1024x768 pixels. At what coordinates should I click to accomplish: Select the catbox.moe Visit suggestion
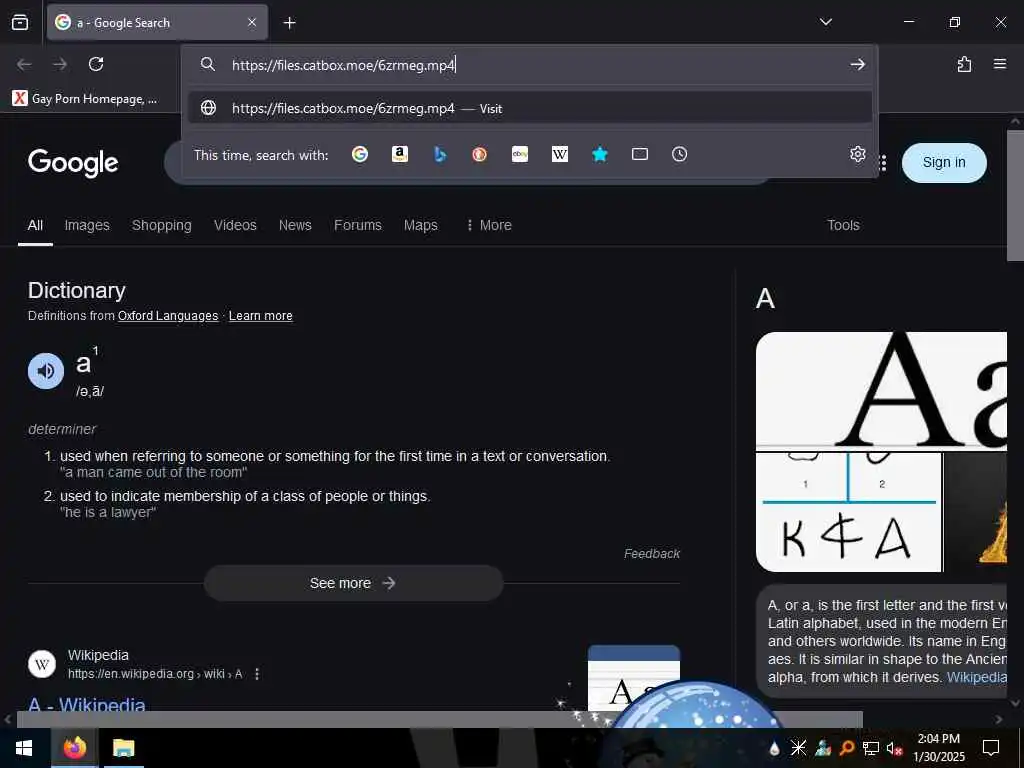[530, 108]
